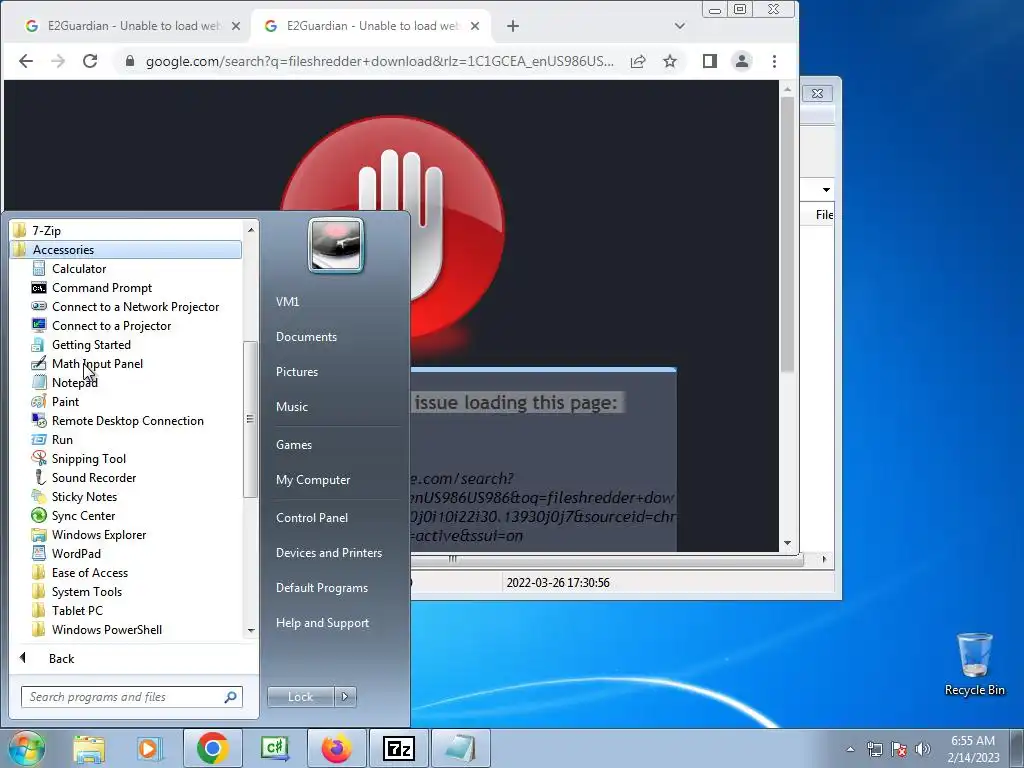
Task: Open Control Panel
Action: [312, 517]
